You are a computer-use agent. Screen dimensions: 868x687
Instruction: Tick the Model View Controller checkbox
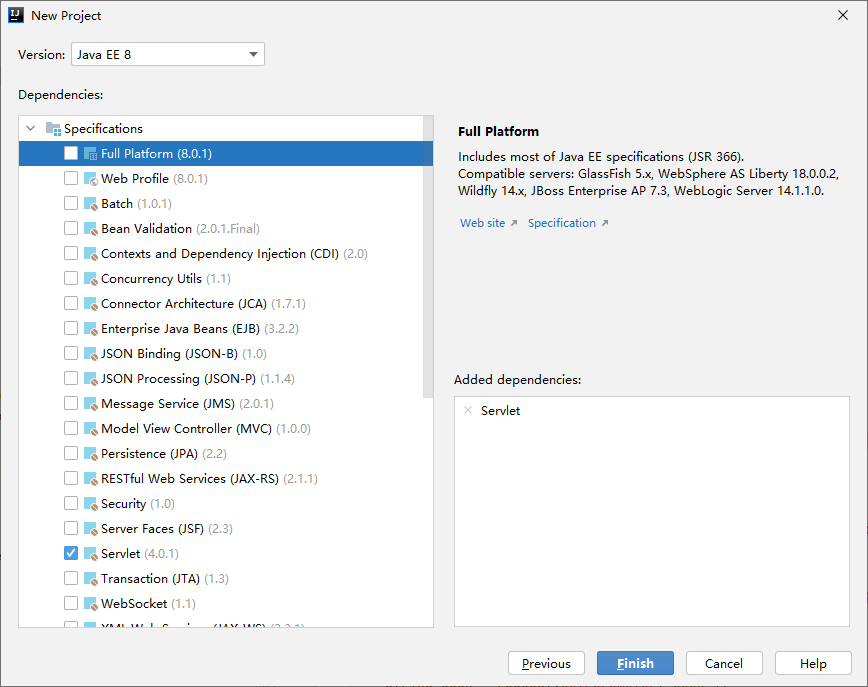71,428
